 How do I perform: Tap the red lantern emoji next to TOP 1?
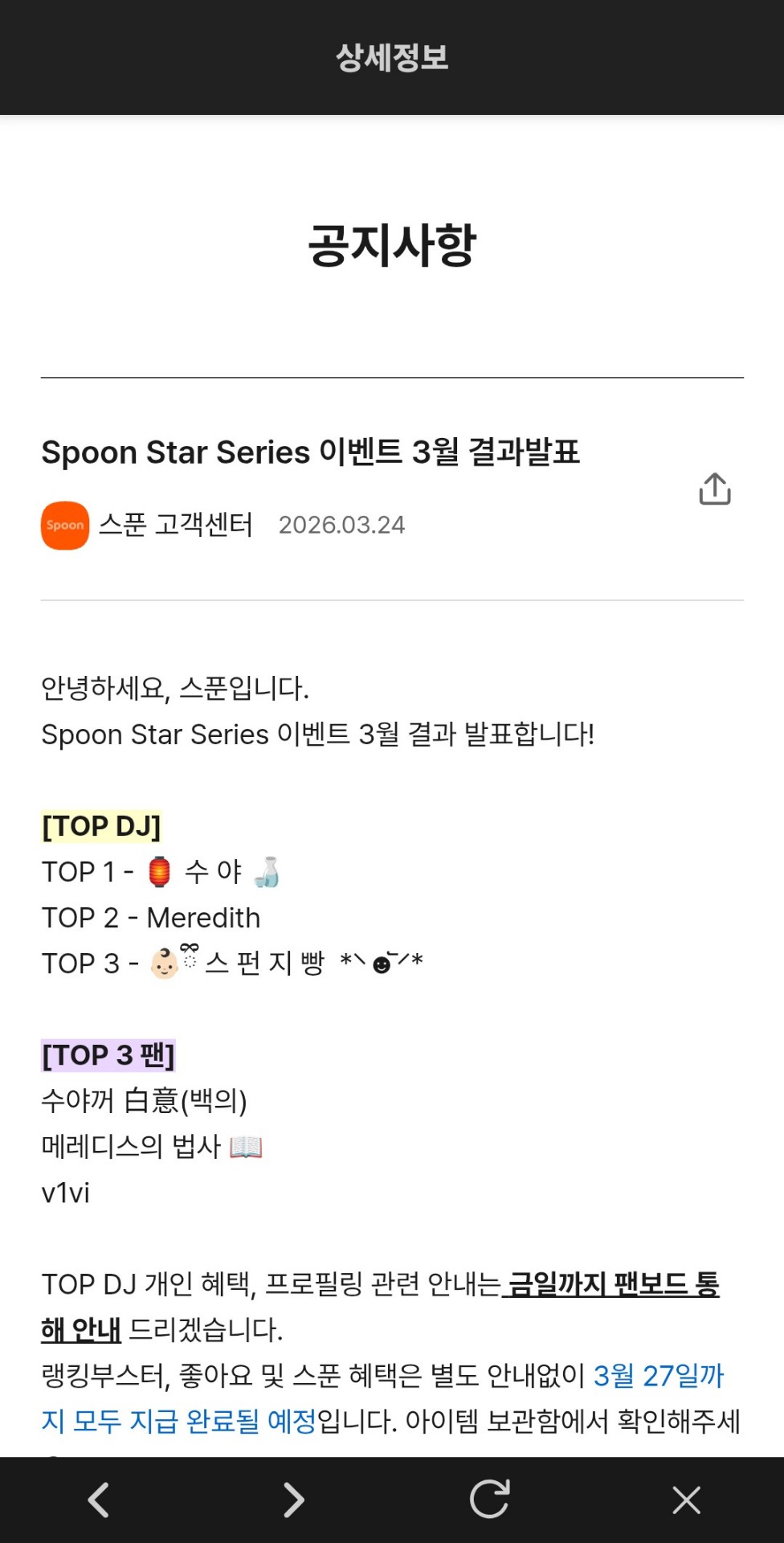(160, 872)
